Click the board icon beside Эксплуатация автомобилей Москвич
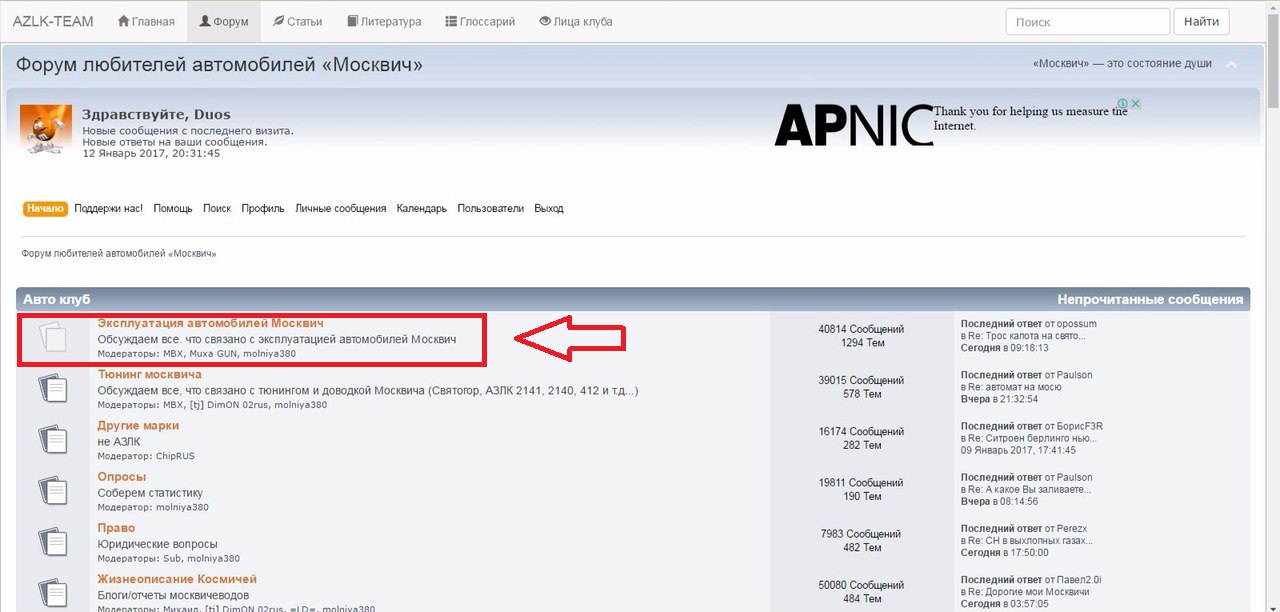This screenshot has height=612, width=1280. point(53,337)
